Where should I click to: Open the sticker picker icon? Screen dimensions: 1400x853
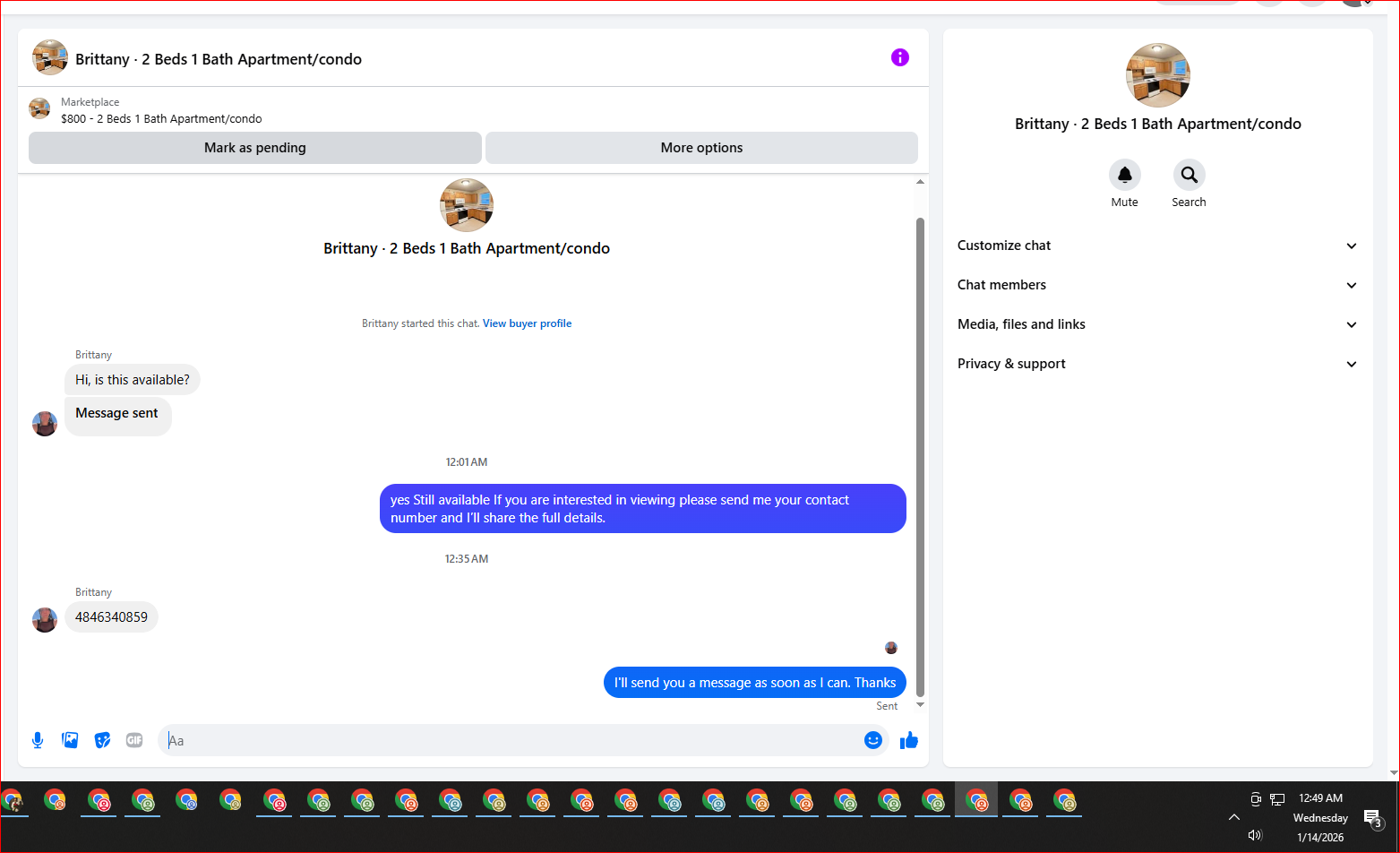102,740
